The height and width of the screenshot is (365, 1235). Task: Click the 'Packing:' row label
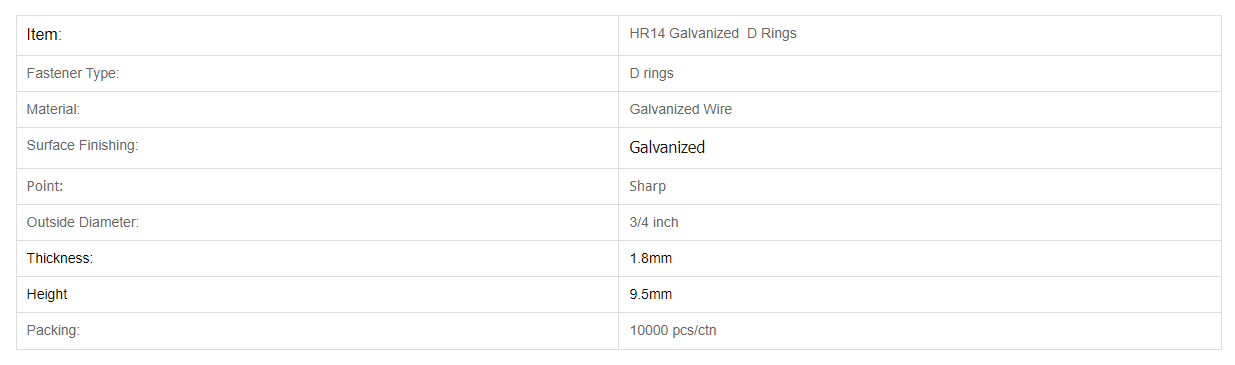click(53, 330)
